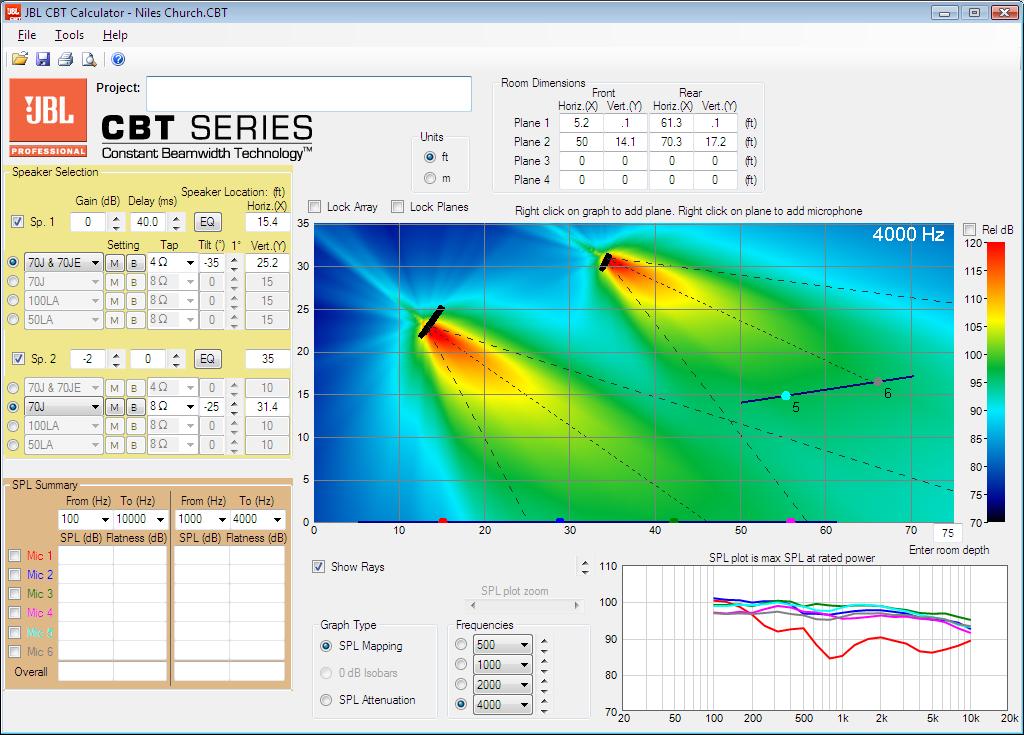Screen dimensions: 1024x735
Task: Open Sp. 1 tap 4 Ω dropdown
Action: (x=172, y=263)
